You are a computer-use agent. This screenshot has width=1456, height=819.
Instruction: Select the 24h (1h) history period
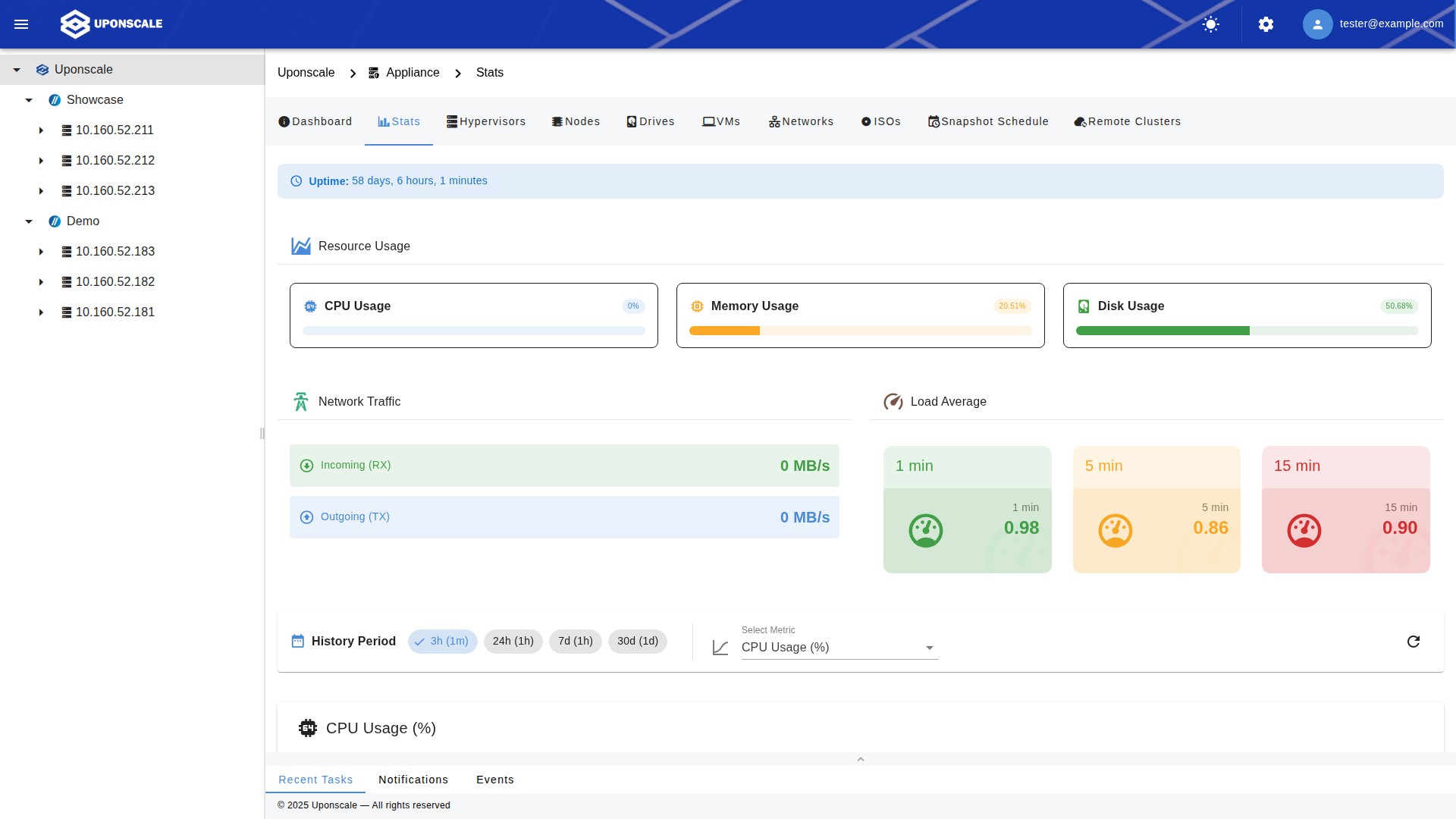[x=513, y=642]
